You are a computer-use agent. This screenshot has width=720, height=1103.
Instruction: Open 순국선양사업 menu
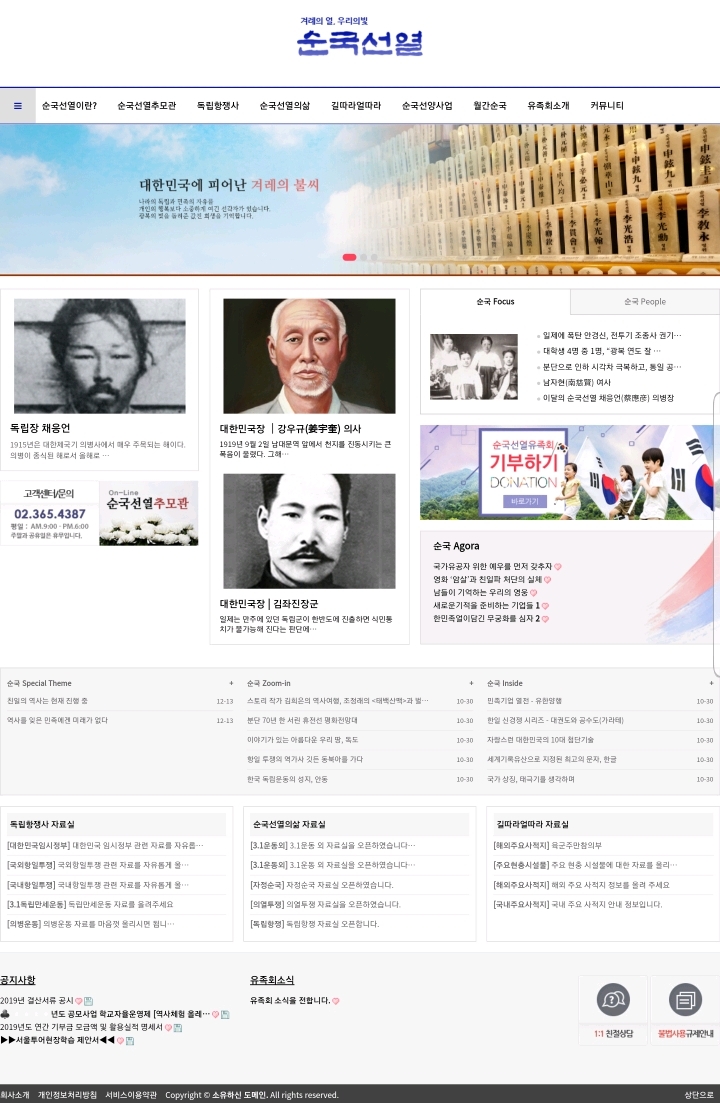pyautogui.click(x=427, y=106)
